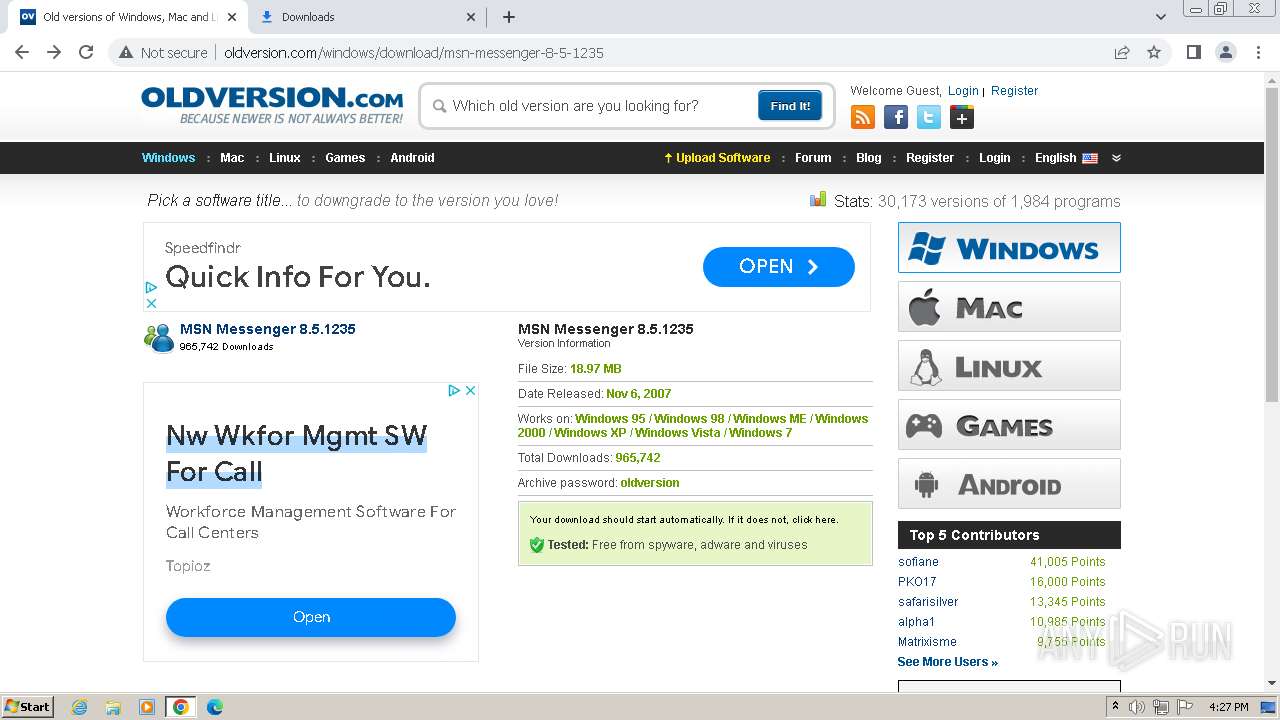Share this page icon in address bar
The image size is (1280, 720).
pyautogui.click(x=1122, y=52)
